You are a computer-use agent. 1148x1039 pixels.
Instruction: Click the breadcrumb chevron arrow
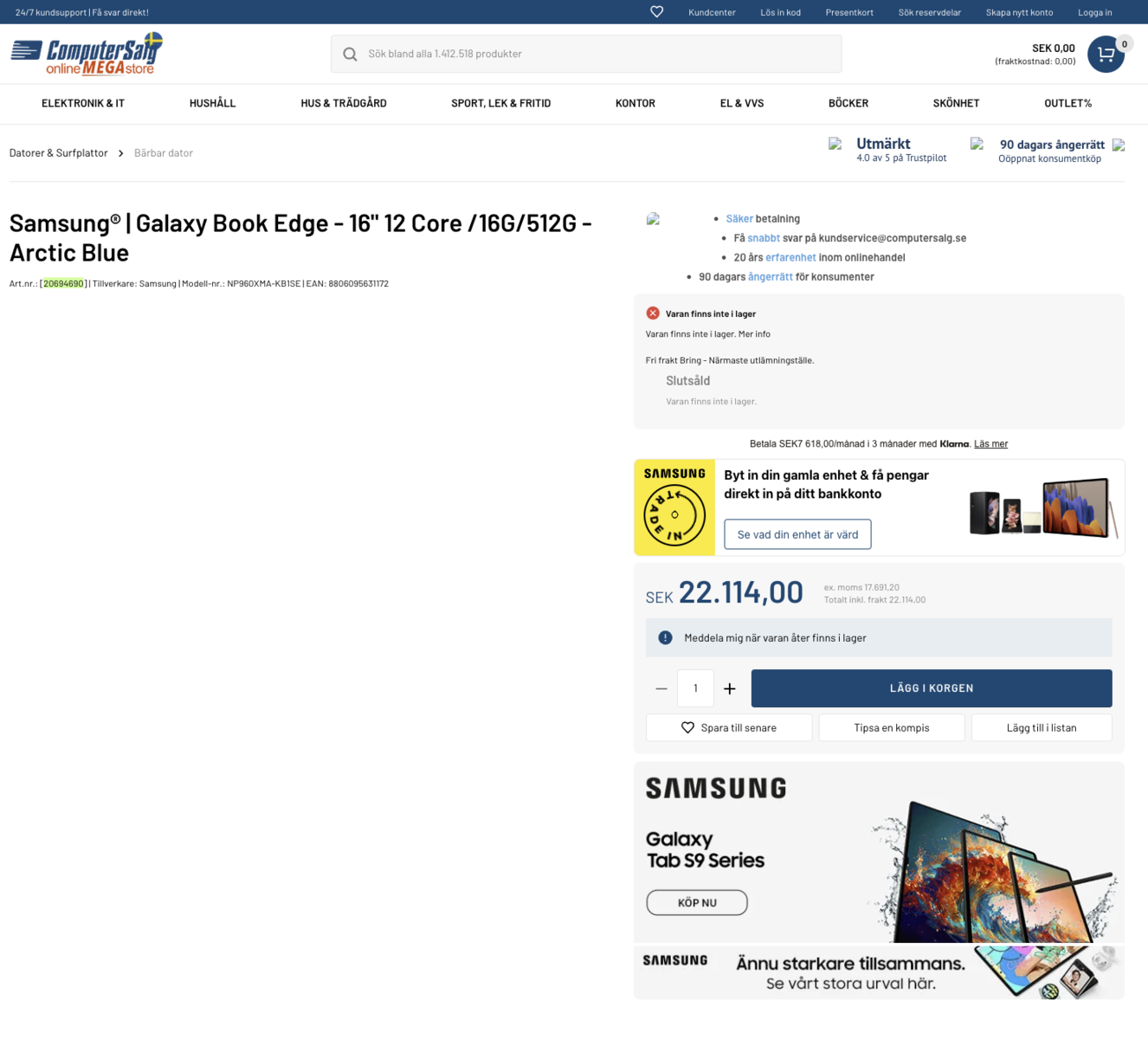pyautogui.click(x=120, y=153)
